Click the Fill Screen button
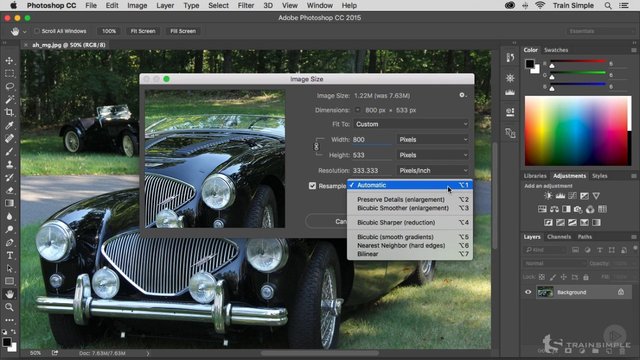Screen dimensions: 640x360 click(x=183, y=31)
